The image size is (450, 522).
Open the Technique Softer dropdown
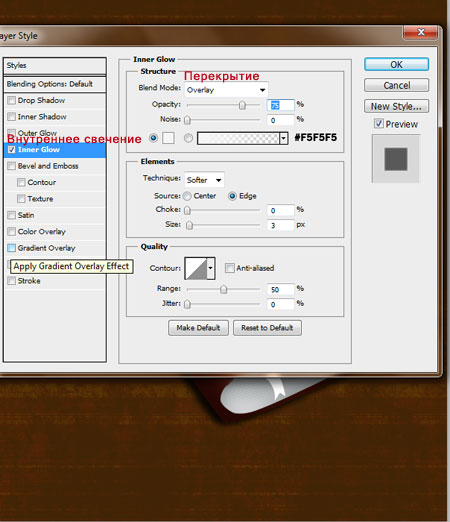coord(204,180)
